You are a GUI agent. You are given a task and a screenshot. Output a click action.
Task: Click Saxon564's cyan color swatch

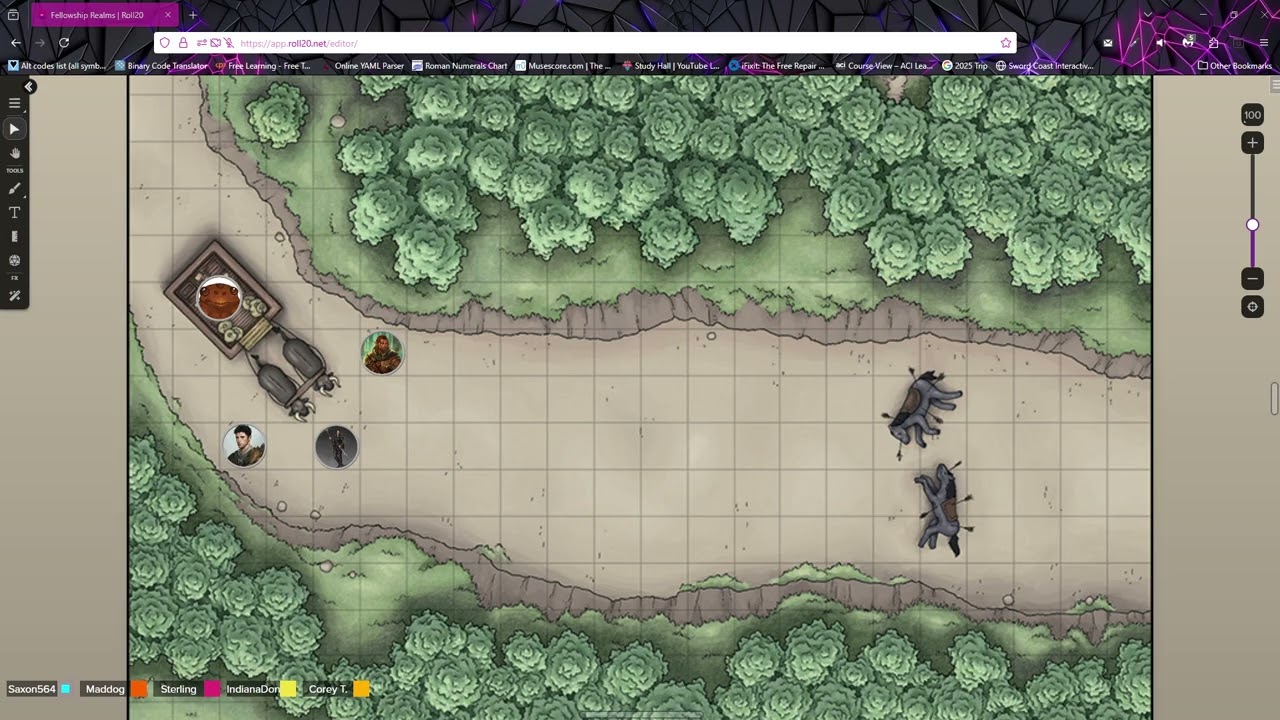point(66,689)
